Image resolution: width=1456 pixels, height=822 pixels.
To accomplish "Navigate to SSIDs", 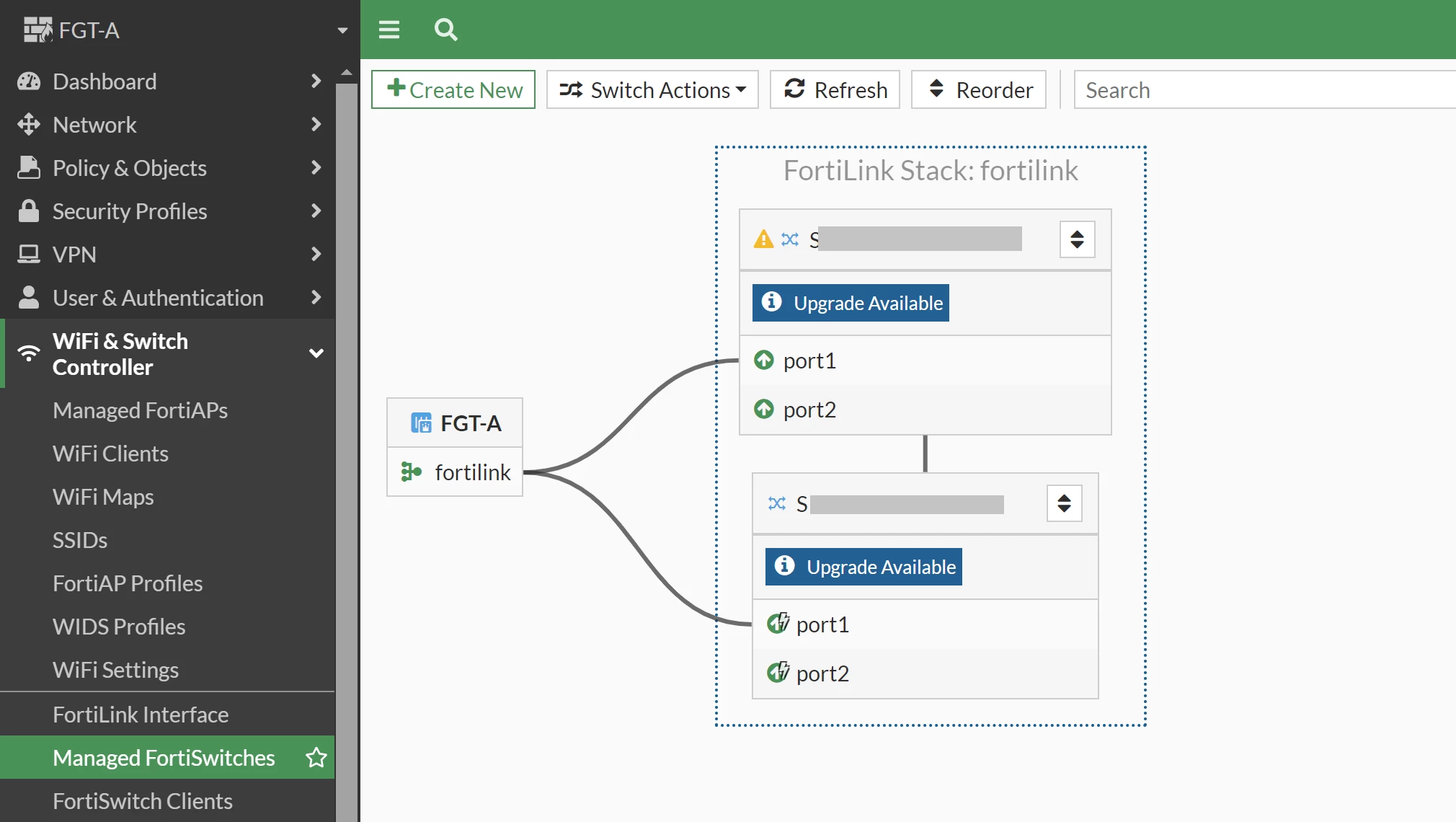I will click(x=80, y=540).
